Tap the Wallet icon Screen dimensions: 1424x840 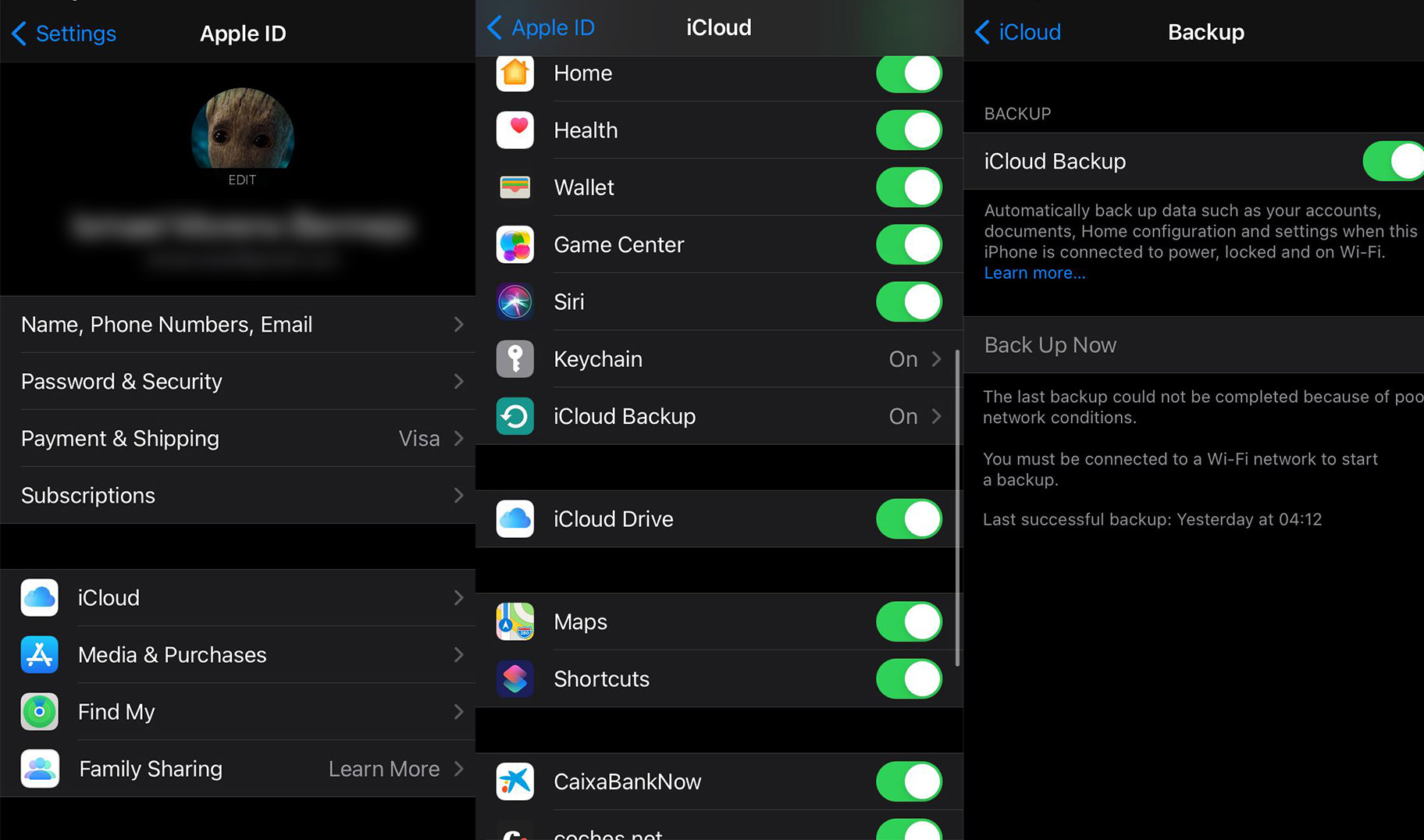515,187
